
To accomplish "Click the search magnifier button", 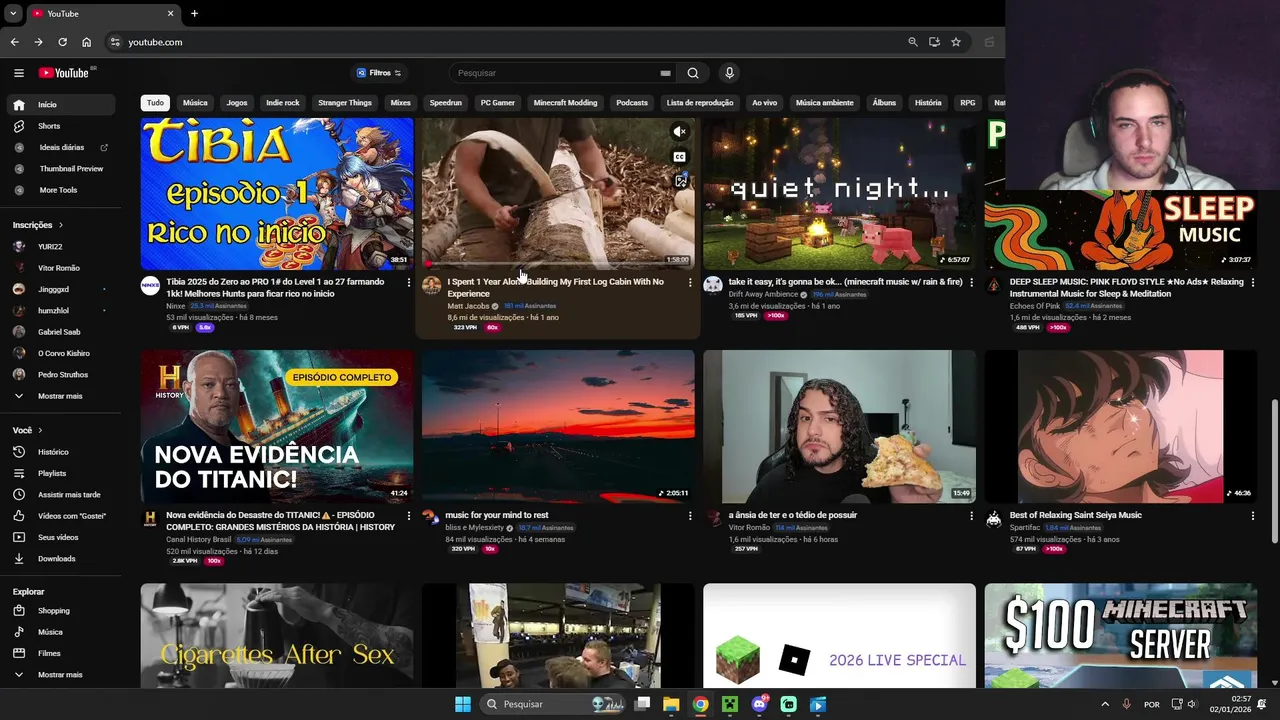I will tap(693, 73).
